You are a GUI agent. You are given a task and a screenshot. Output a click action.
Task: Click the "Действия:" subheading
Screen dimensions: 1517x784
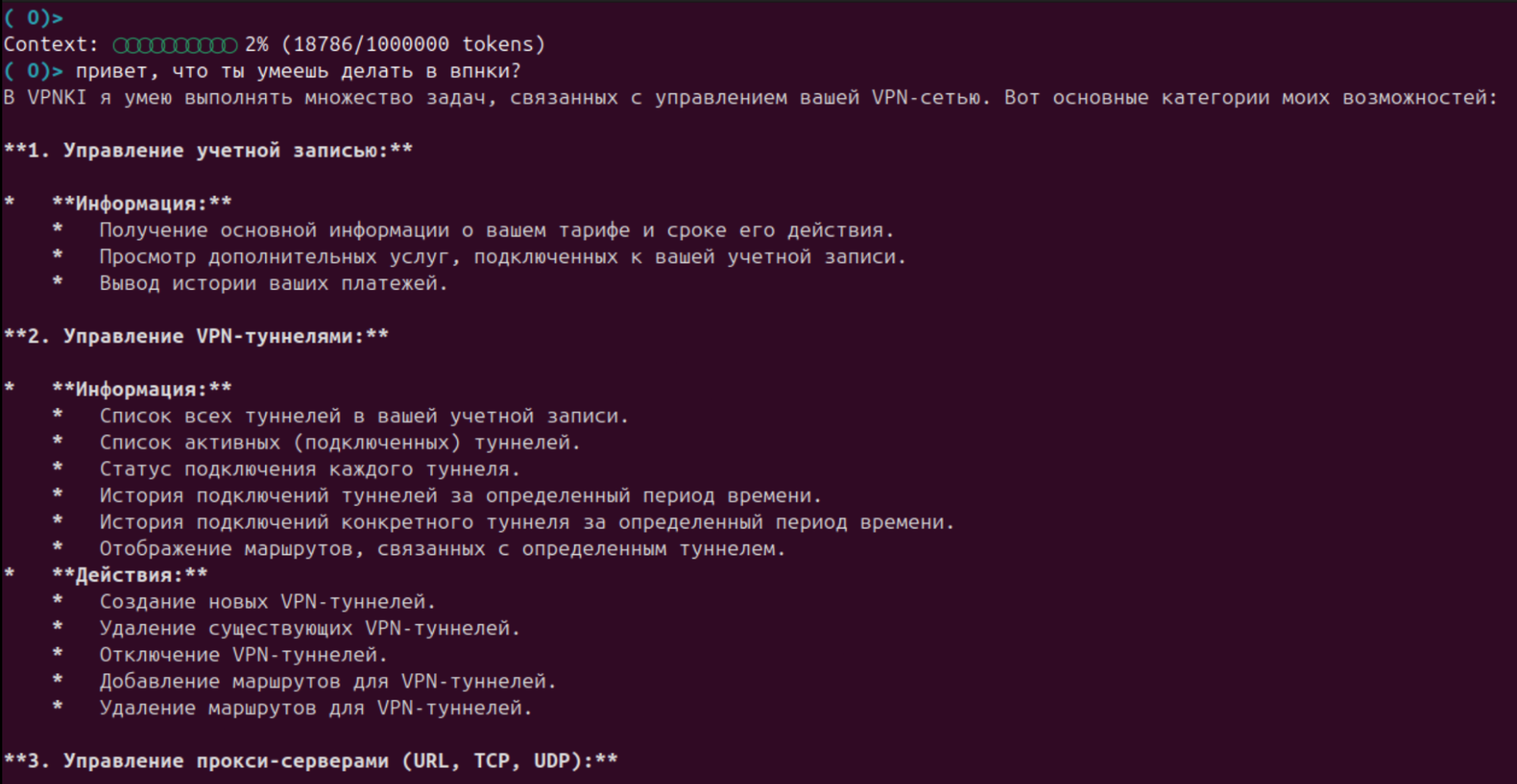pos(130,575)
